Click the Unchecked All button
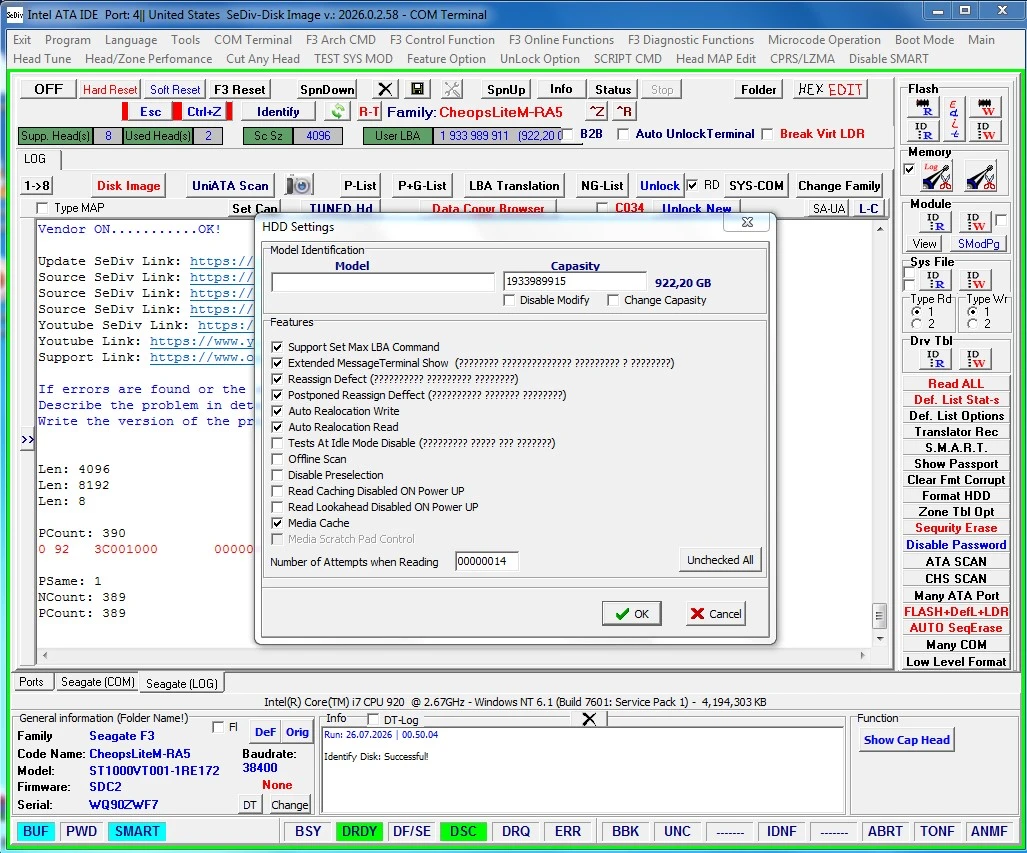 tap(720, 560)
